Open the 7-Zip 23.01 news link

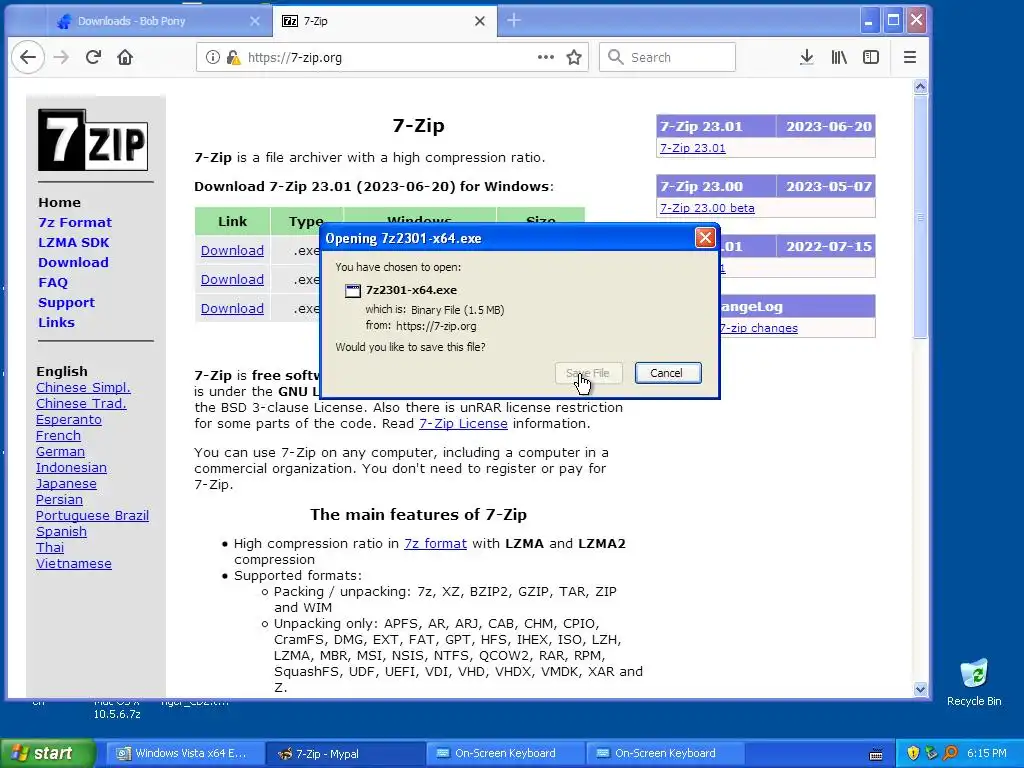[x=692, y=148]
